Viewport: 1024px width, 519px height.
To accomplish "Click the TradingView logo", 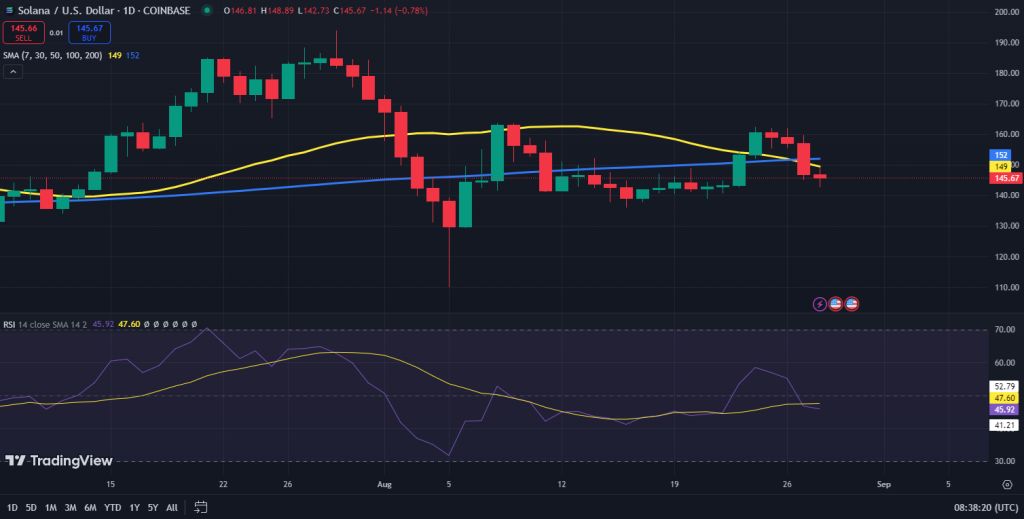I will coord(59,461).
